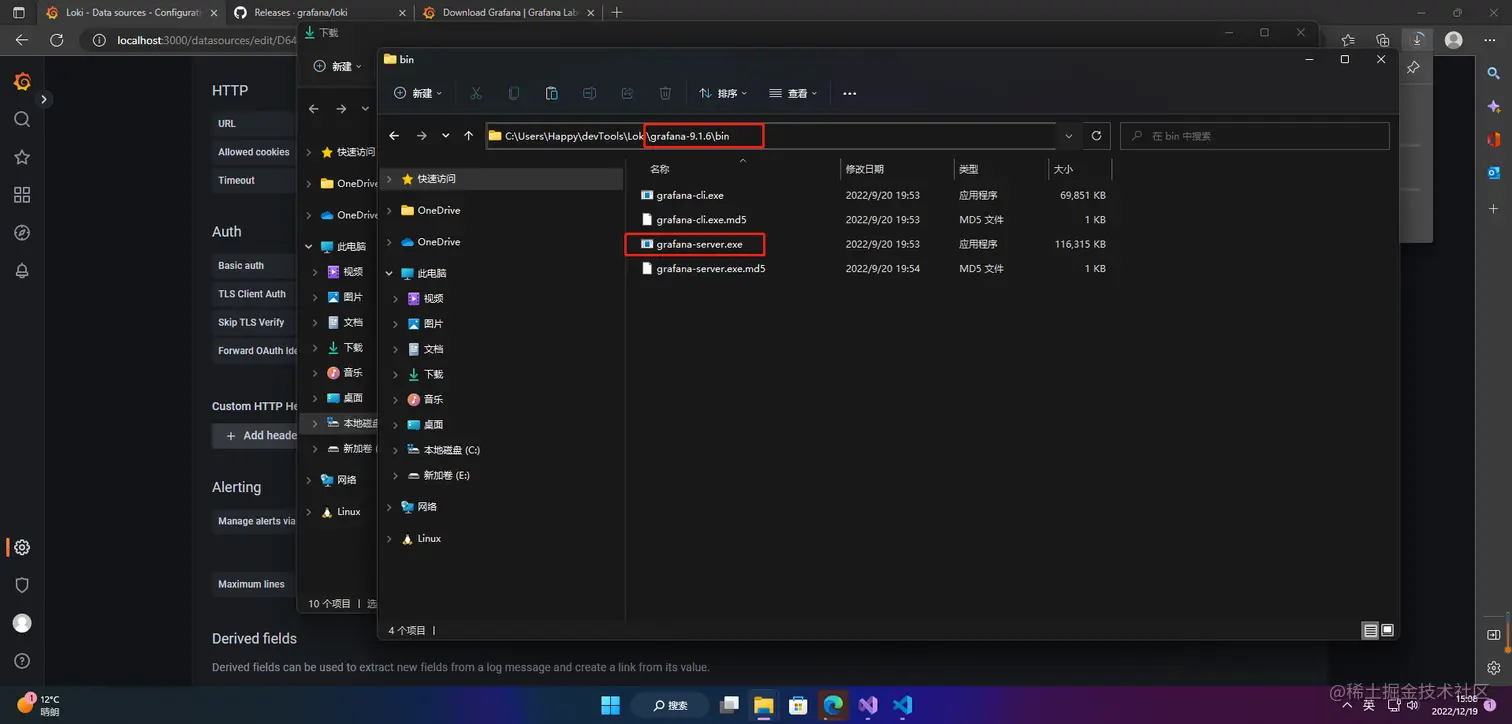The height and width of the screenshot is (724, 1512).
Task: Open the 新建 dropdown in bin window
Action: (418, 93)
